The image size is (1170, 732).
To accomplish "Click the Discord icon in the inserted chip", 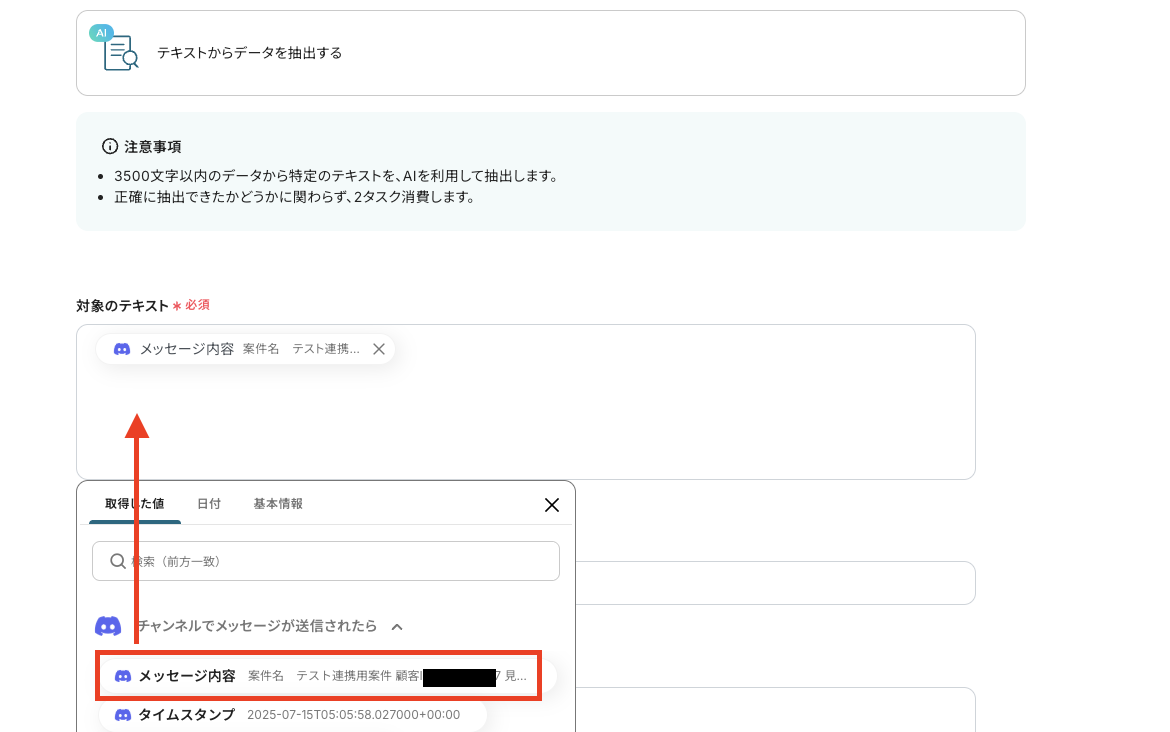I will (122, 349).
